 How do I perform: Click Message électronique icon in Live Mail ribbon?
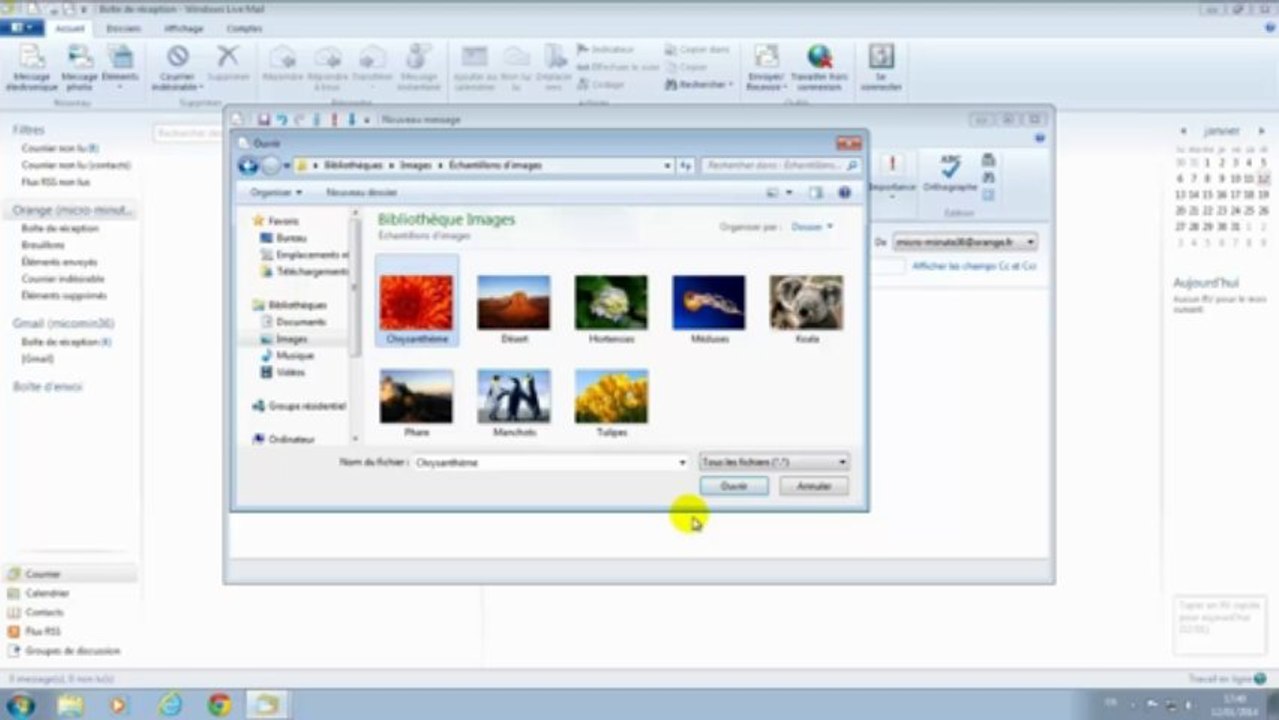(x=32, y=68)
